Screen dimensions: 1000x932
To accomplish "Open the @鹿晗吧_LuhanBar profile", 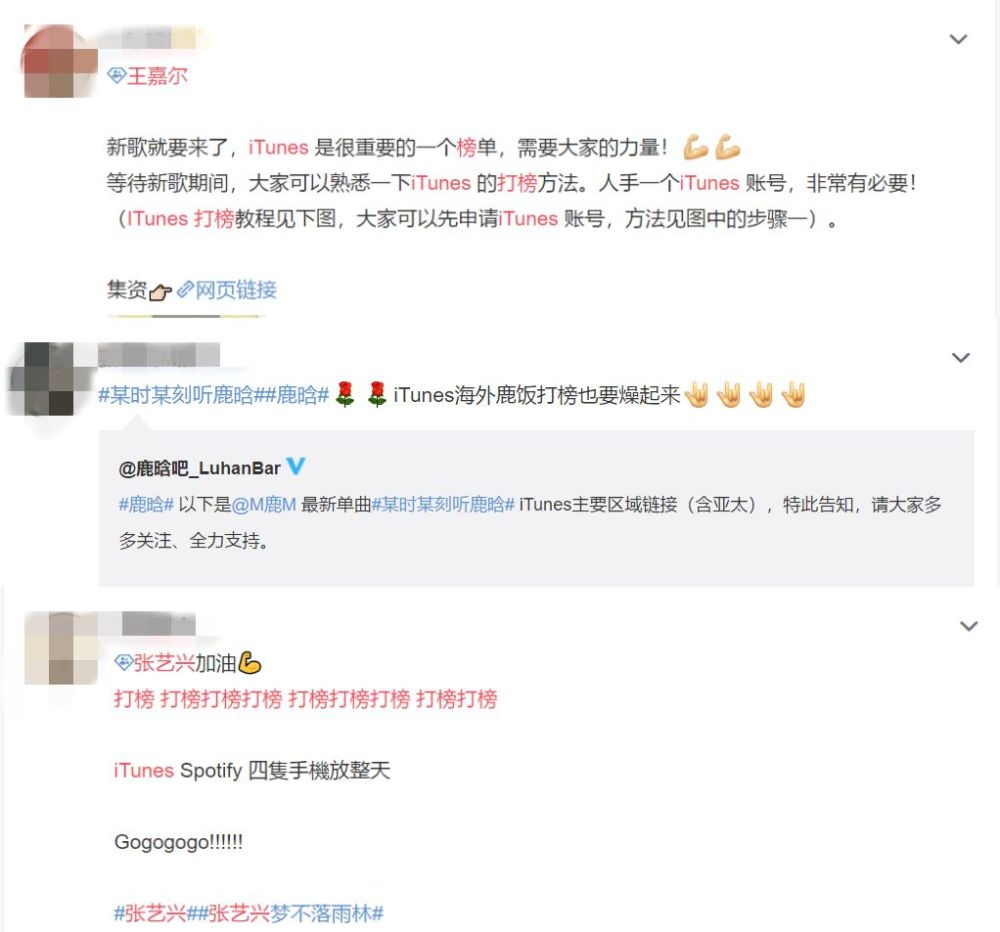I will coord(200,468).
